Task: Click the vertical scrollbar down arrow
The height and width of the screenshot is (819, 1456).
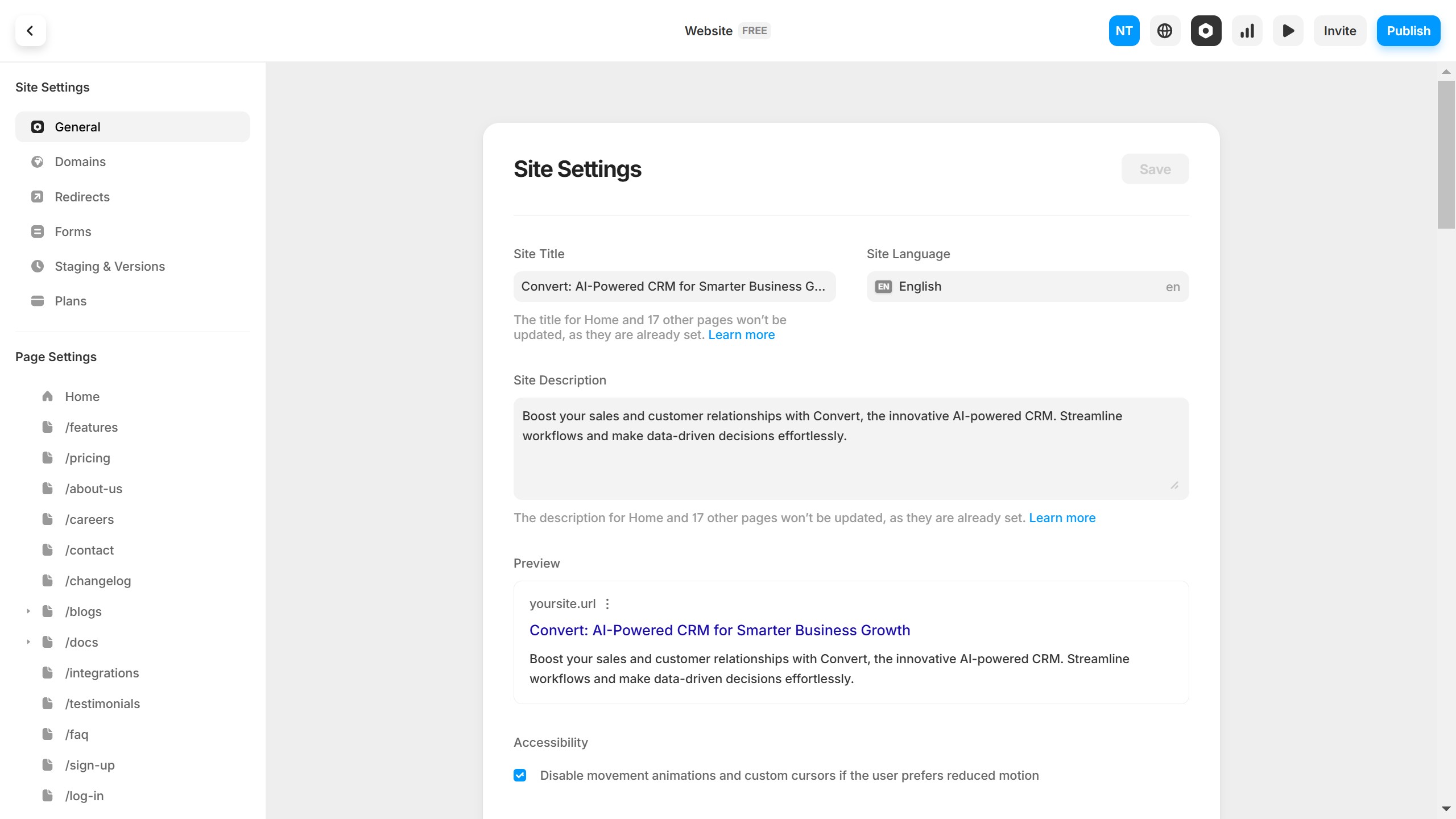Action: tap(1446, 808)
